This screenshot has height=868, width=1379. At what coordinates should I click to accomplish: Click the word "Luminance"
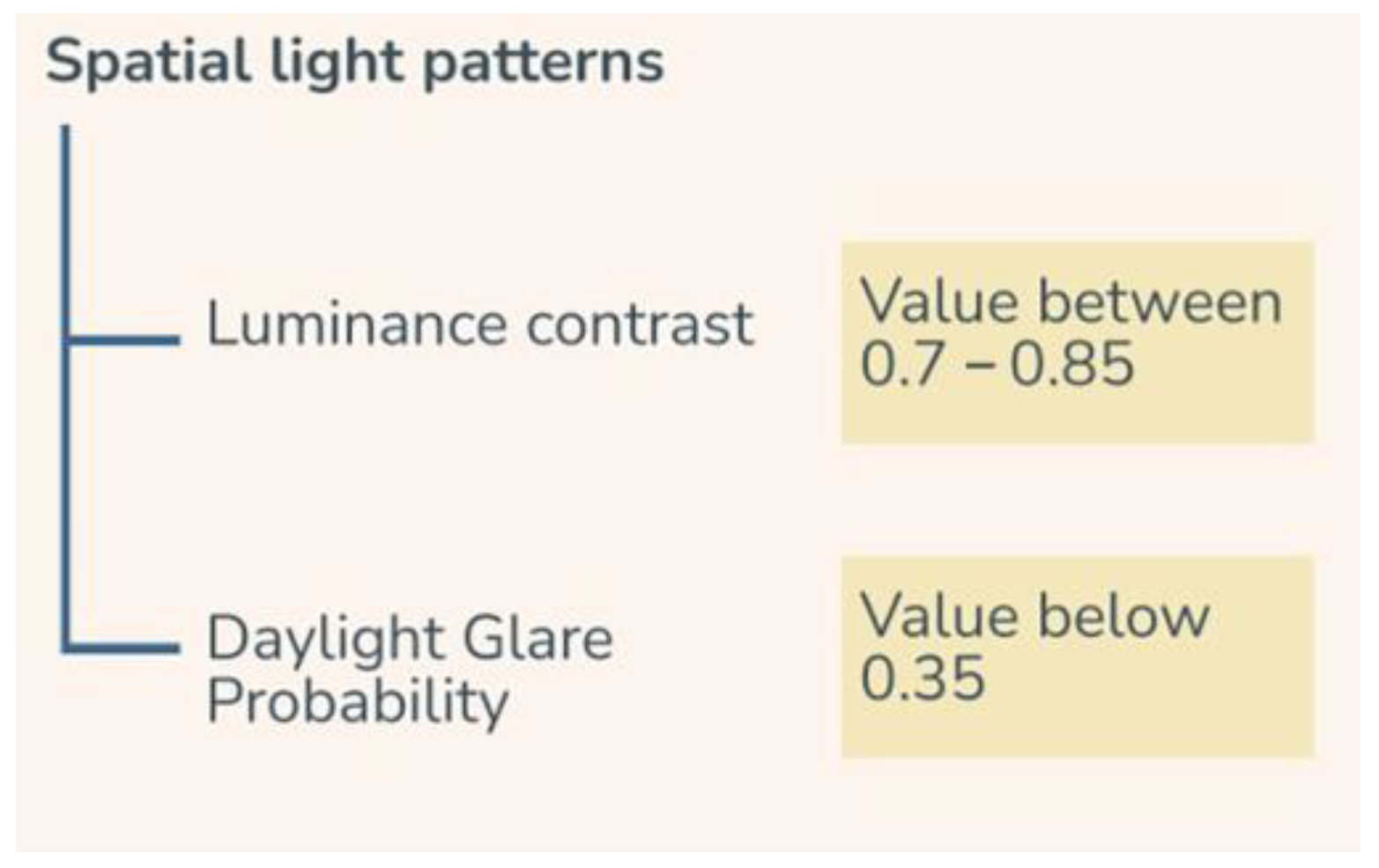356,324
